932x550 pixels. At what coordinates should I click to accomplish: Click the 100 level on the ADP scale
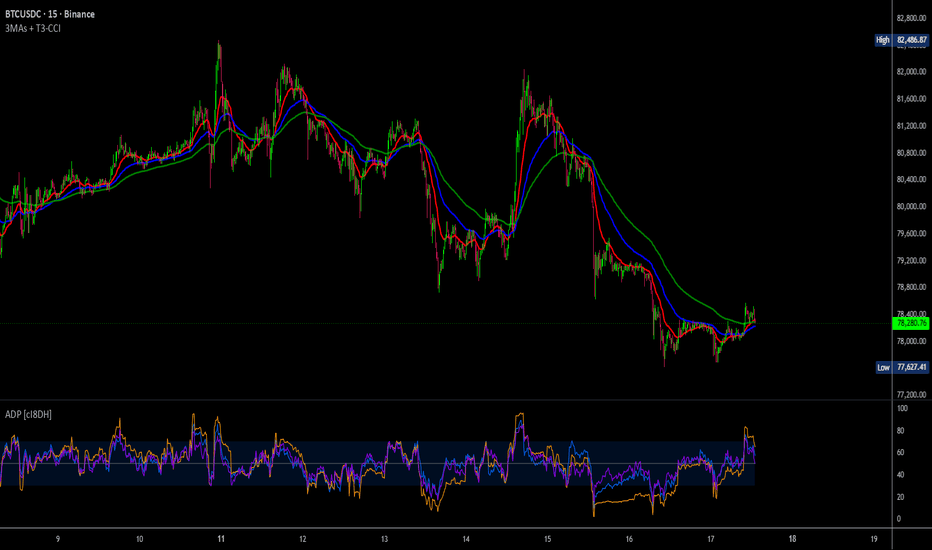902,408
